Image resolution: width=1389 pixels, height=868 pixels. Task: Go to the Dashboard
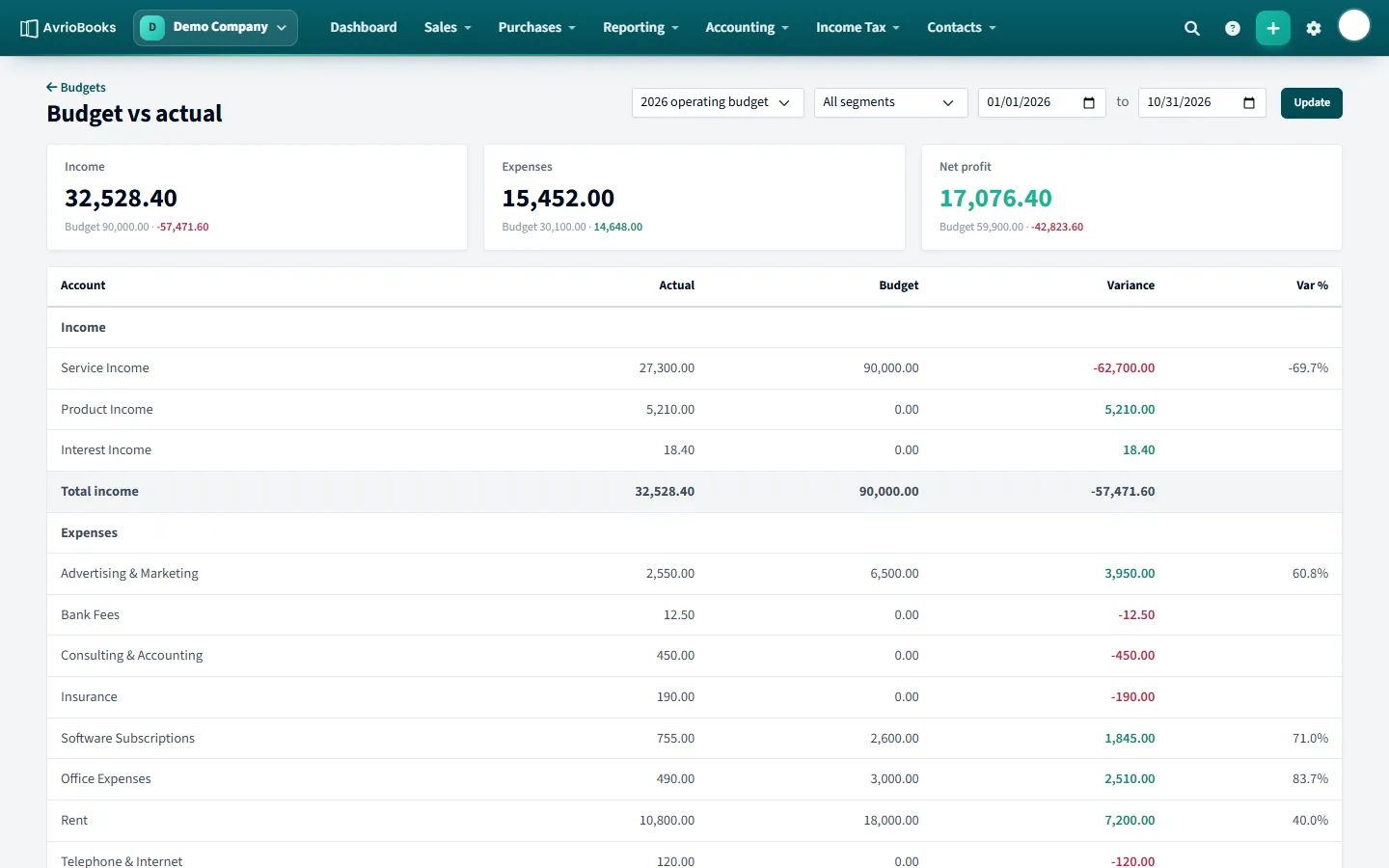click(x=364, y=28)
